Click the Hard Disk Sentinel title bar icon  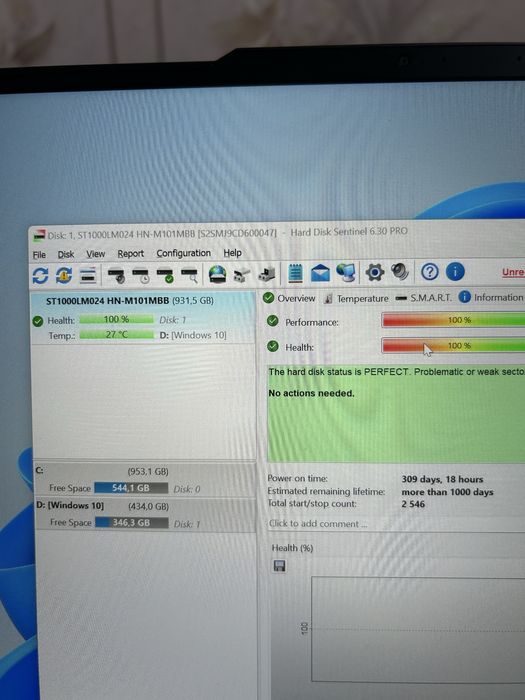[39, 235]
